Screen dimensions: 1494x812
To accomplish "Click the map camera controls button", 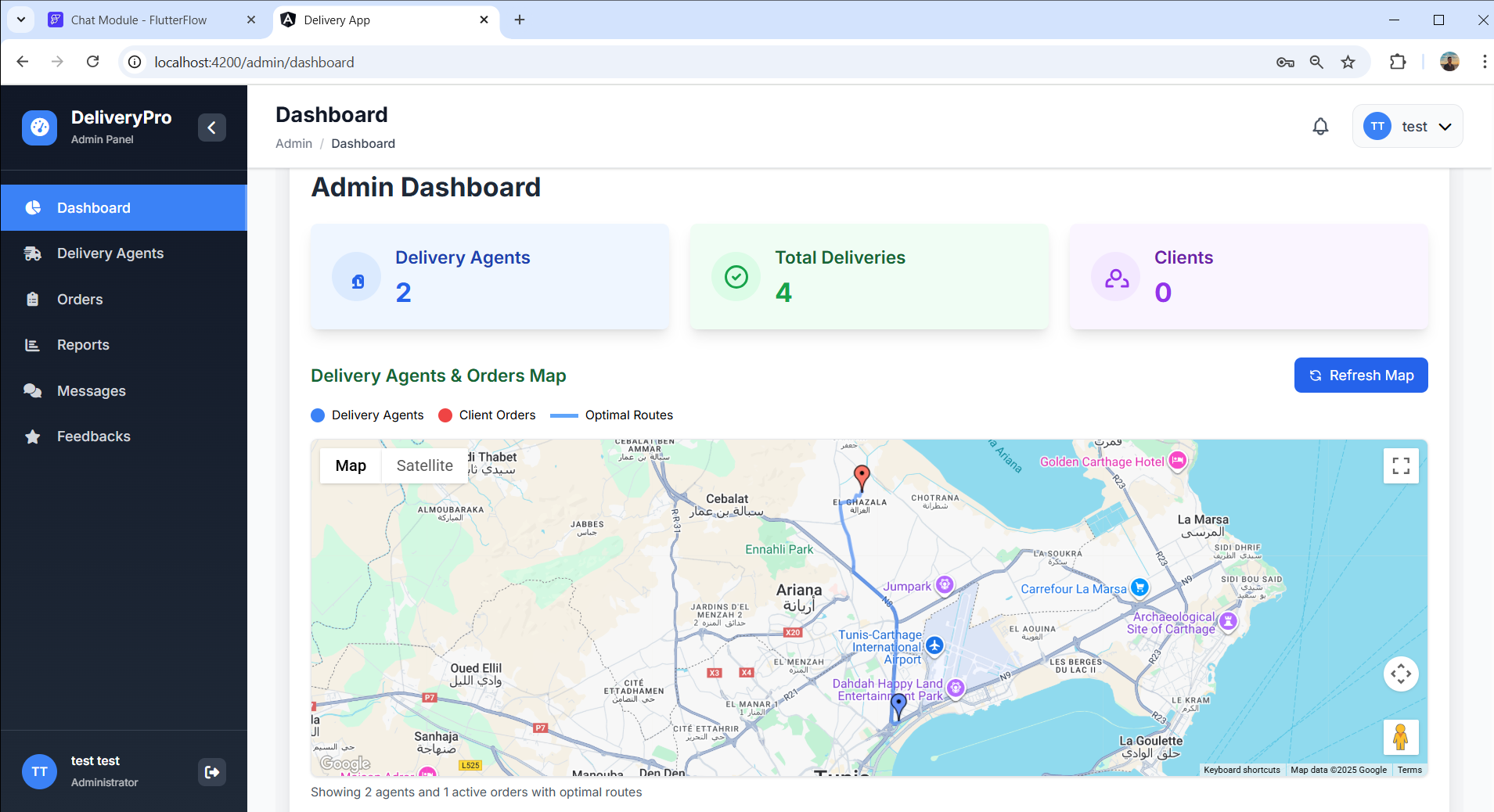I will [1401, 674].
